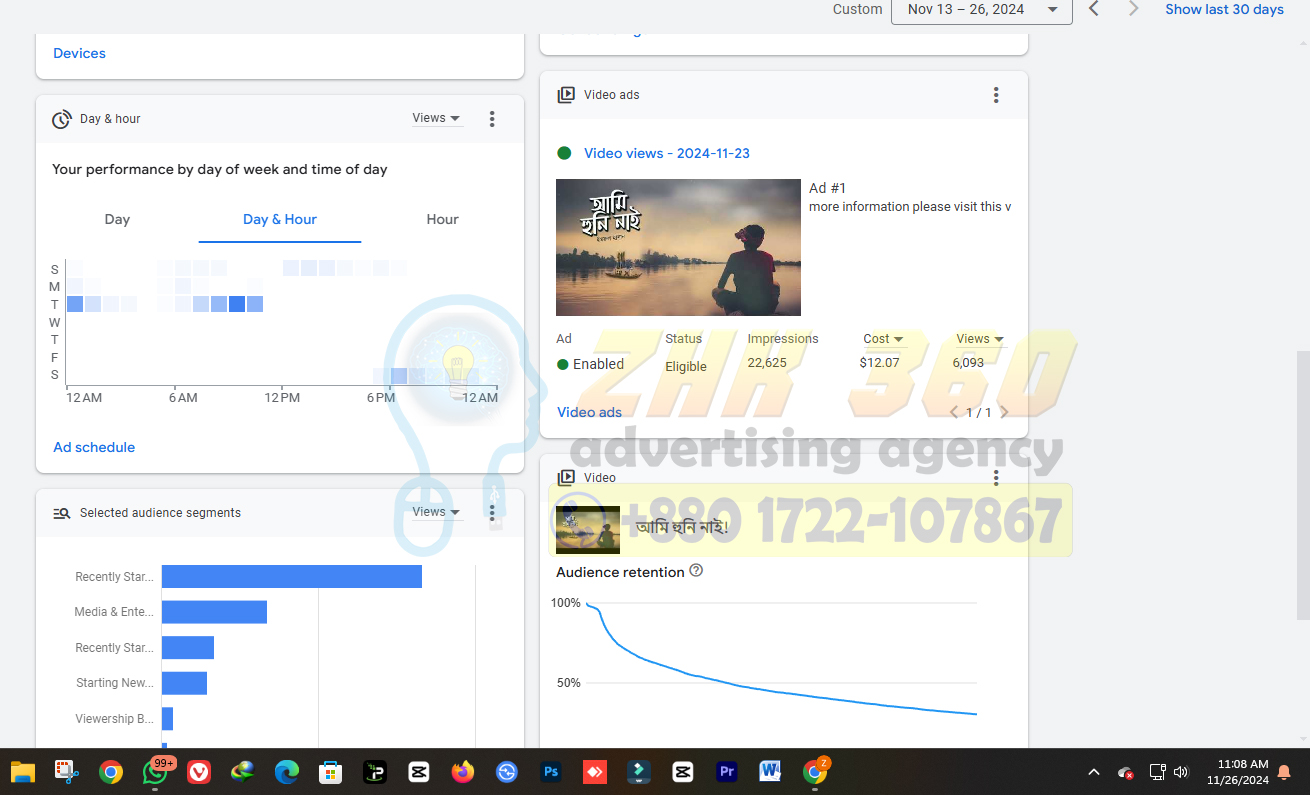Open the Filmora taskbar icon
The height and width of the screenshot is (795, 1310).
[638, 772]
